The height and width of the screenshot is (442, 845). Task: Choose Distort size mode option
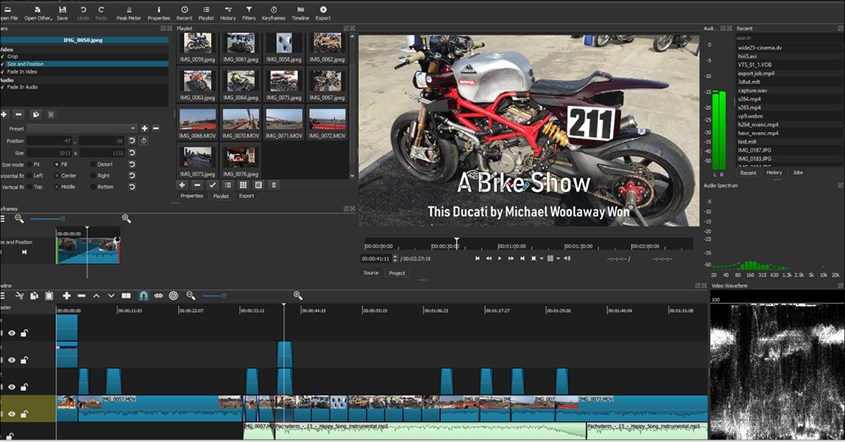pyautogui.click(x=92, y=164)
